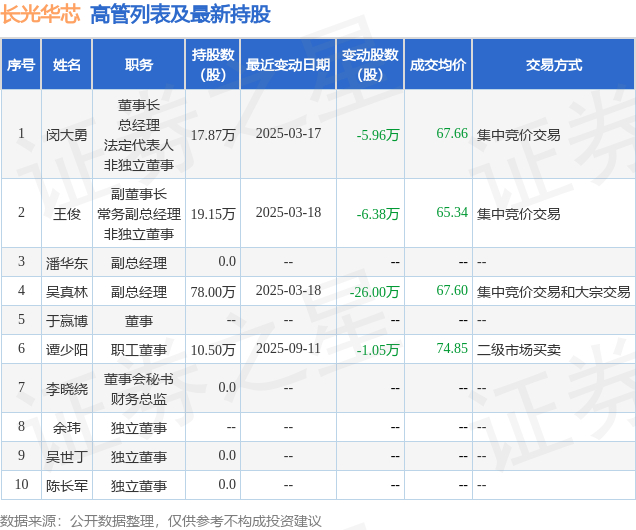Click the 长光华芯 title text
Screen dimensions: 636x530
coord(40,15)
